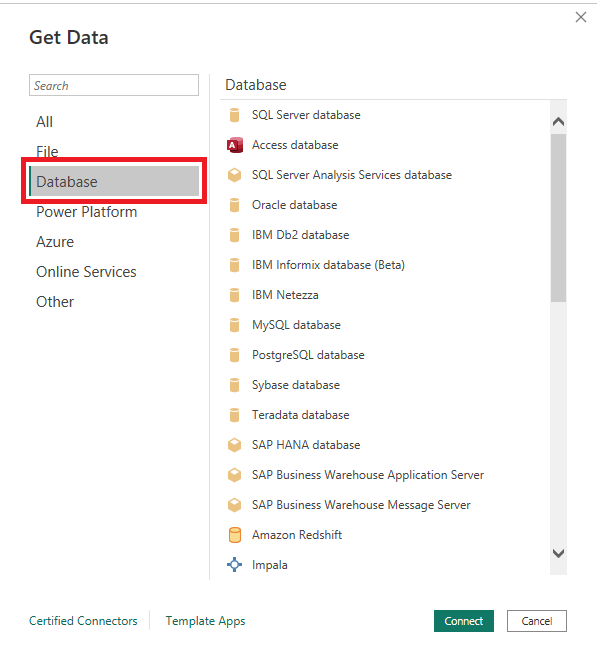The height and width of the screenshot is (661, 597).
Task: Select the SAP HANA database cube icon
Action: coord(234,445)
